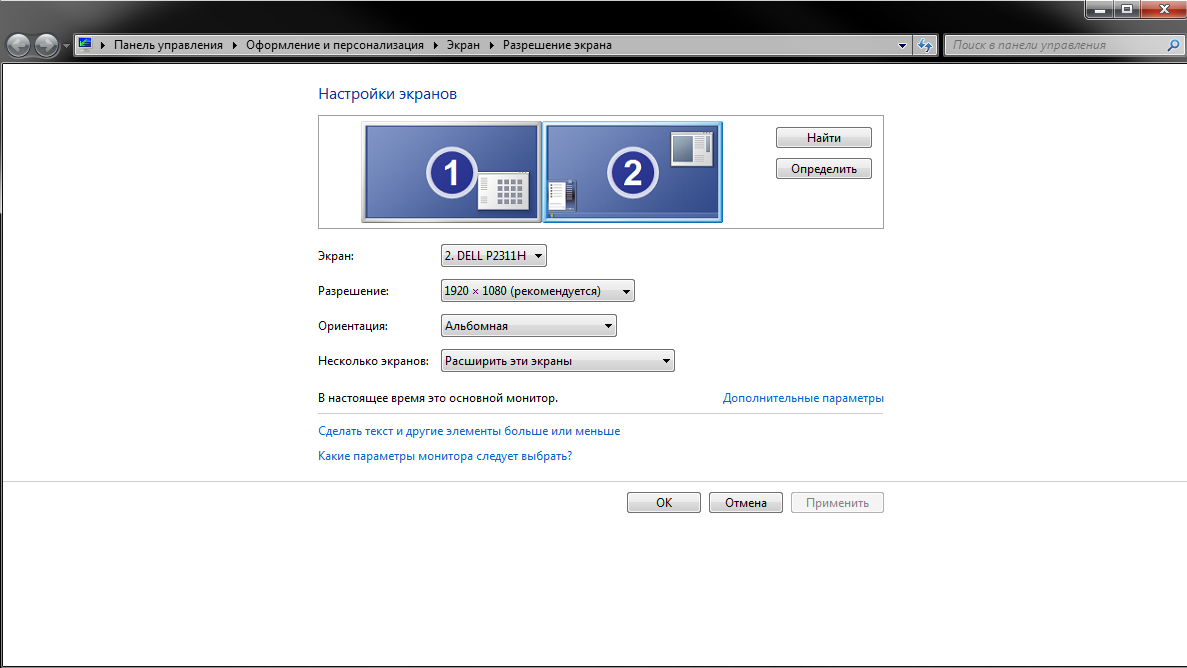Go to 'Панель управления' in the breadcrumb
The height and width of the screenshot is (668, 1187).
170,45
